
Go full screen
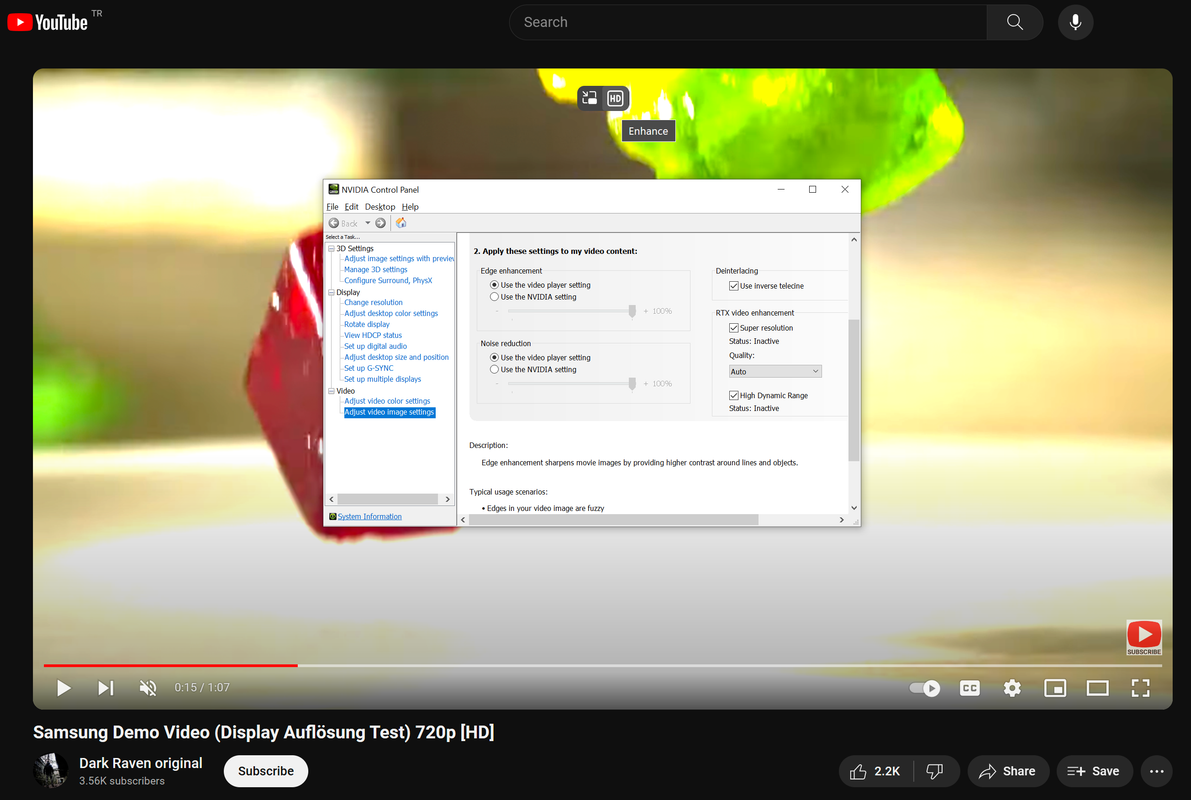(1140, 688)
